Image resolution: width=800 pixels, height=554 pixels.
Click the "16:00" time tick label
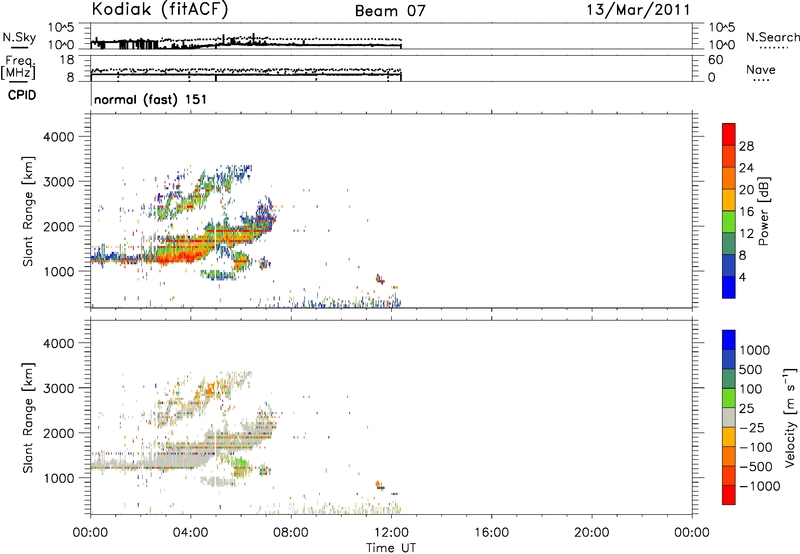[491, 533]
